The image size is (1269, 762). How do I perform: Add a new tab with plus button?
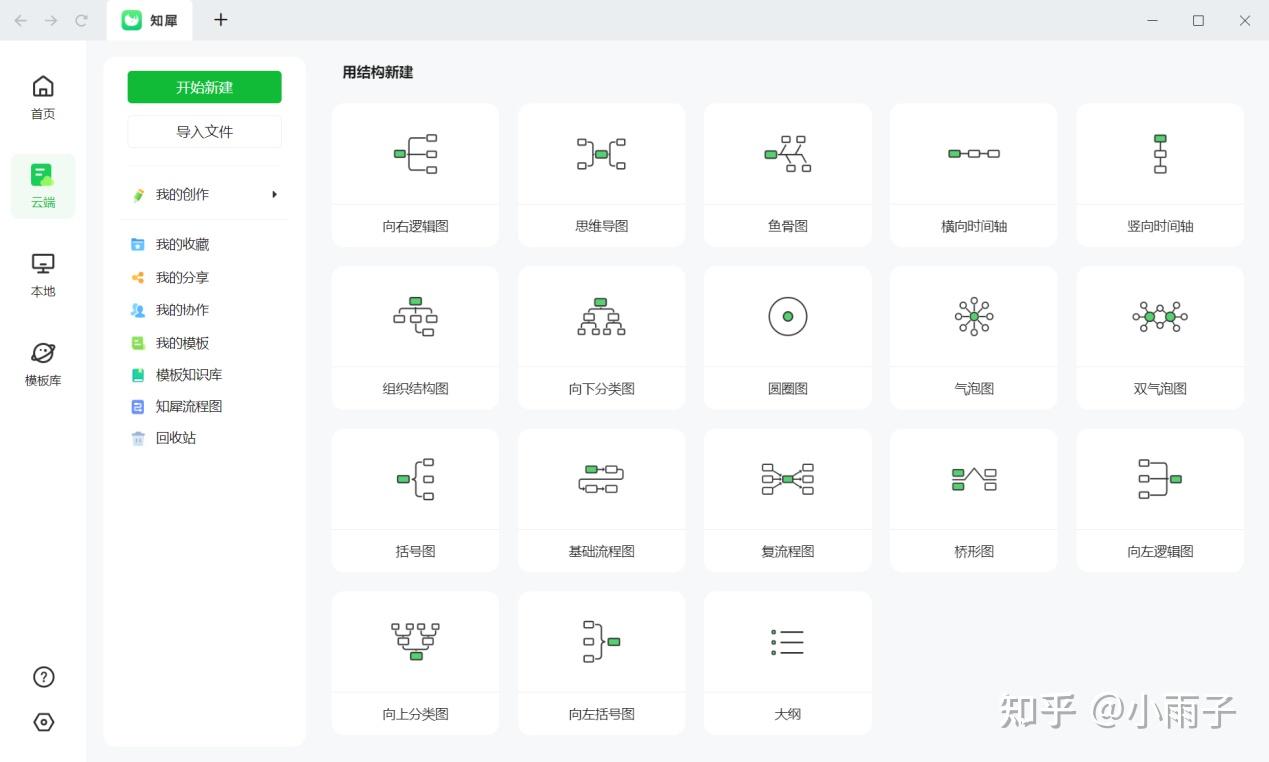tap(221, 20)
